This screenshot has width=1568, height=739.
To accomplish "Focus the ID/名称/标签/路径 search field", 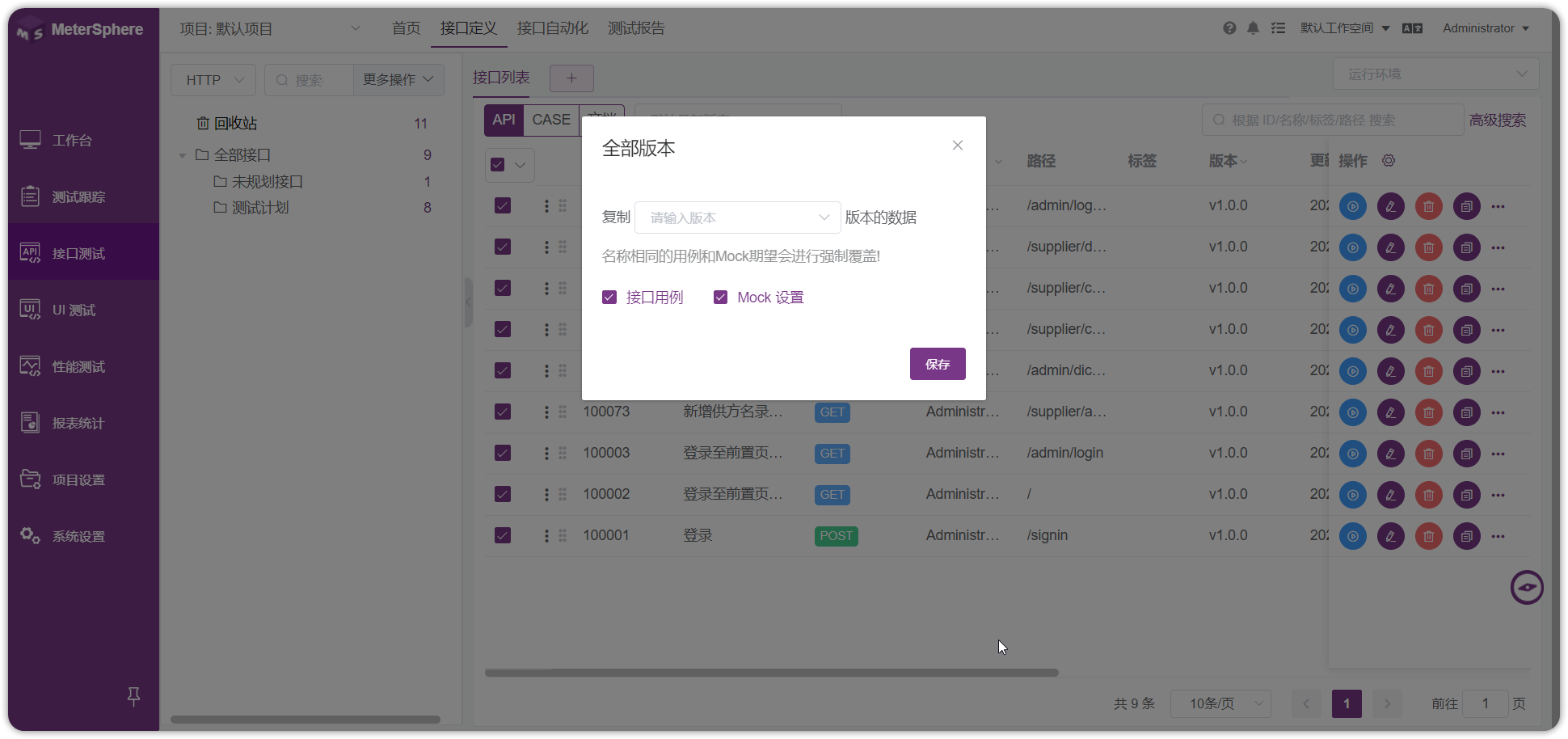I will click(x=1333, y=120).
